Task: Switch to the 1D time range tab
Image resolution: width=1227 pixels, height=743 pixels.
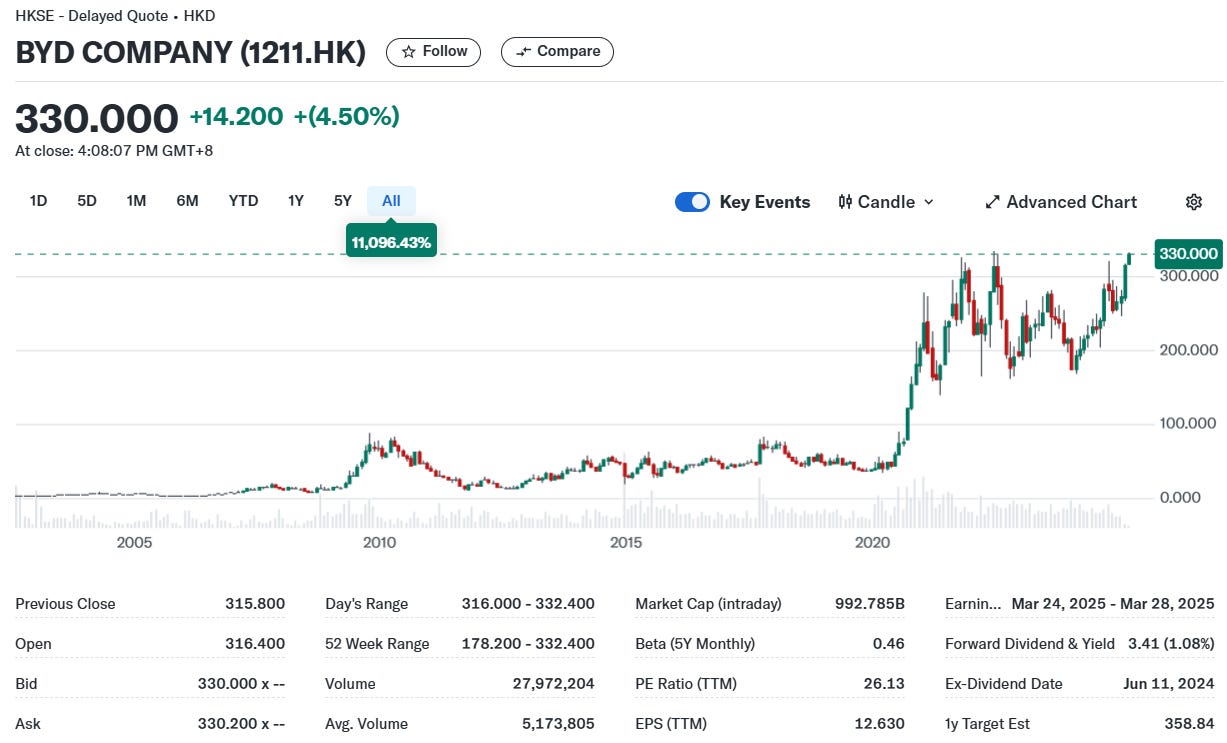Action: click(38, 200)
